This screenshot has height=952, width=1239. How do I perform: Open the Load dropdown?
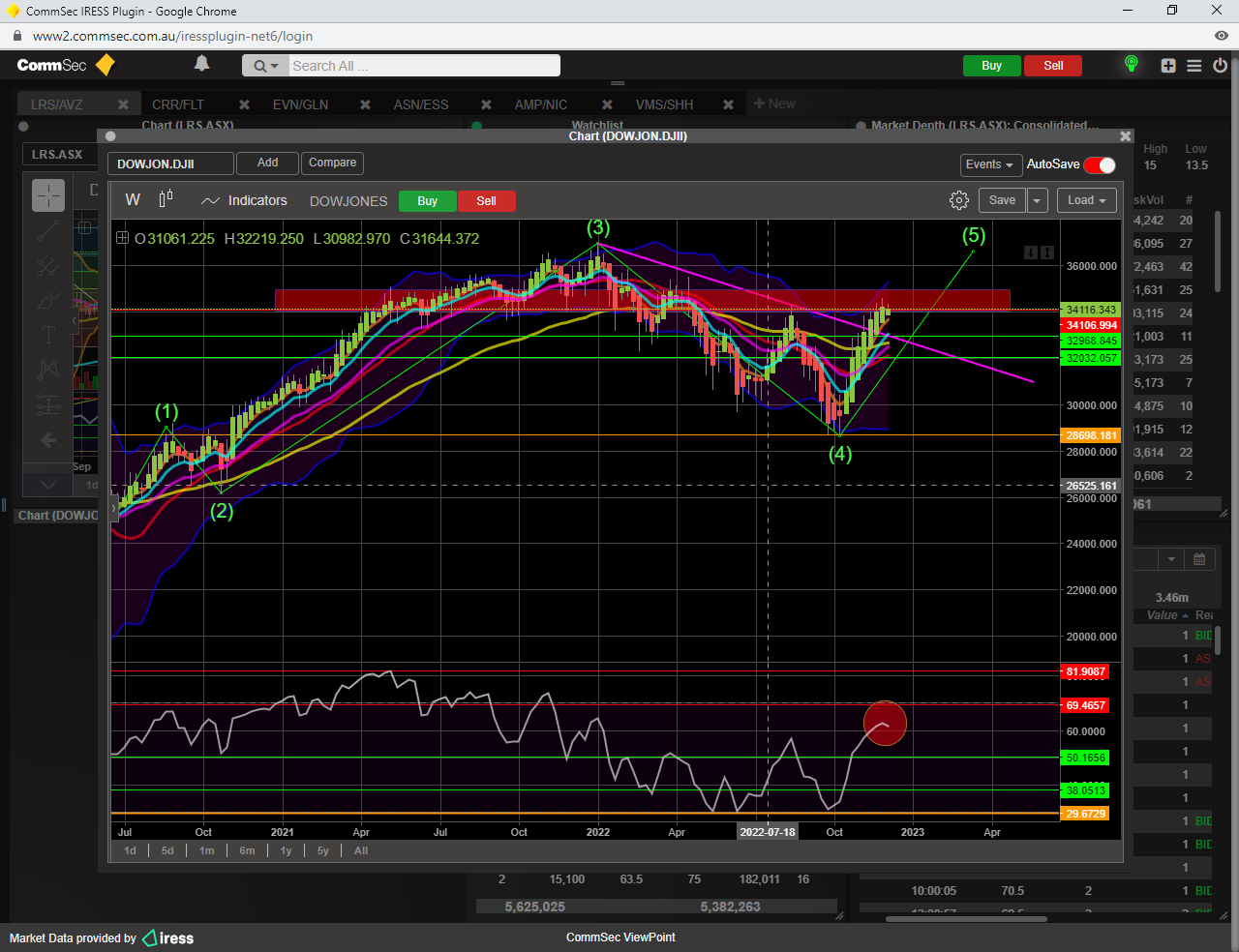tap(1086, 200)
